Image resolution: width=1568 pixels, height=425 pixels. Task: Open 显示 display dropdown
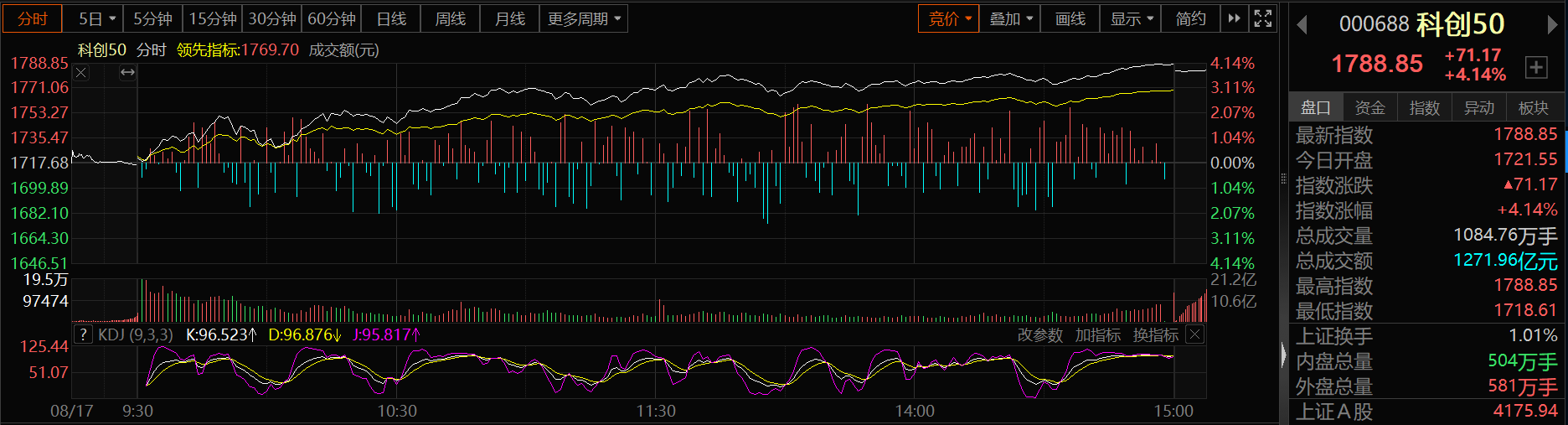pos(1131,18)
